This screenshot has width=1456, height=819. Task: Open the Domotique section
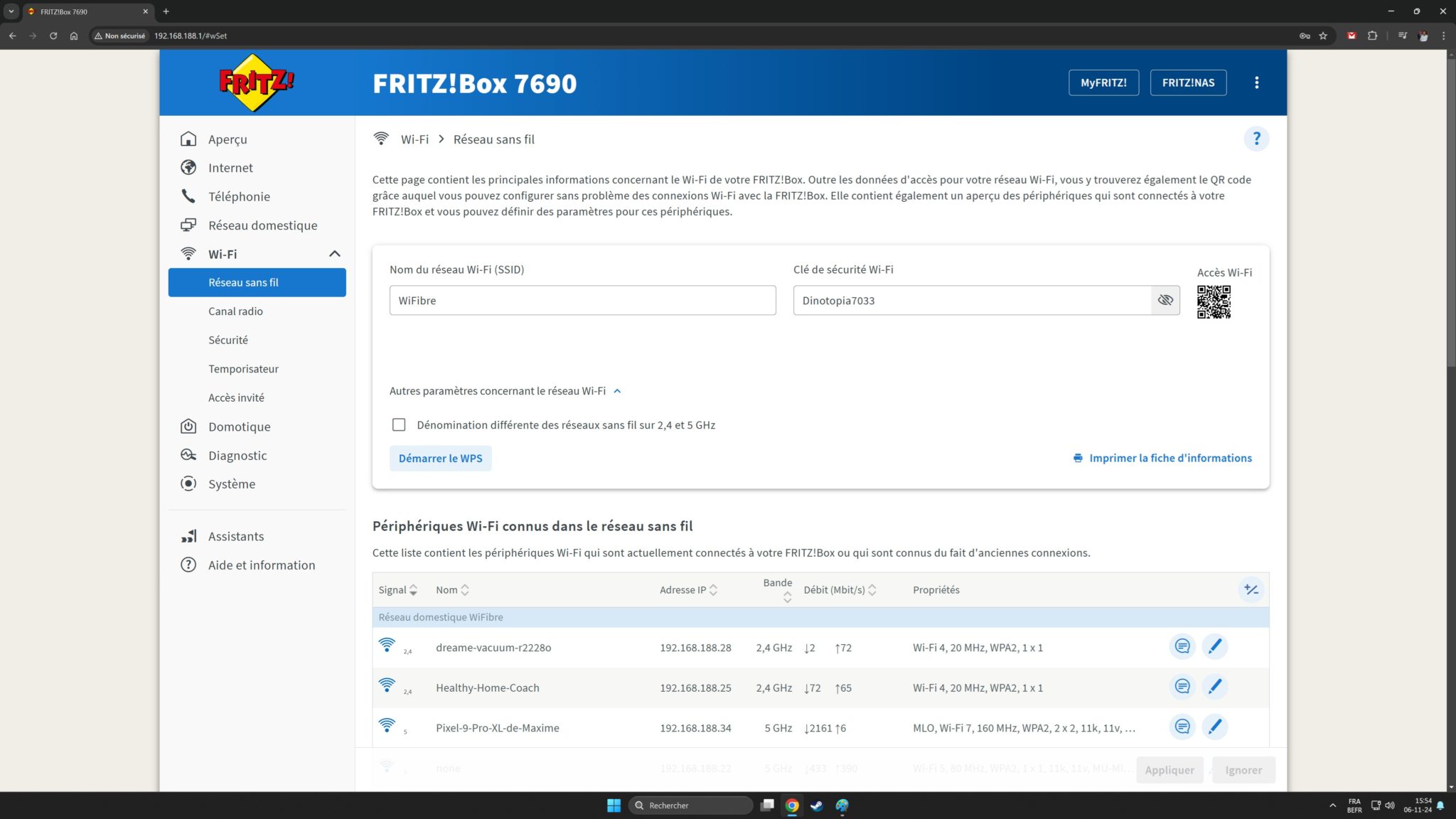point(239,427)
